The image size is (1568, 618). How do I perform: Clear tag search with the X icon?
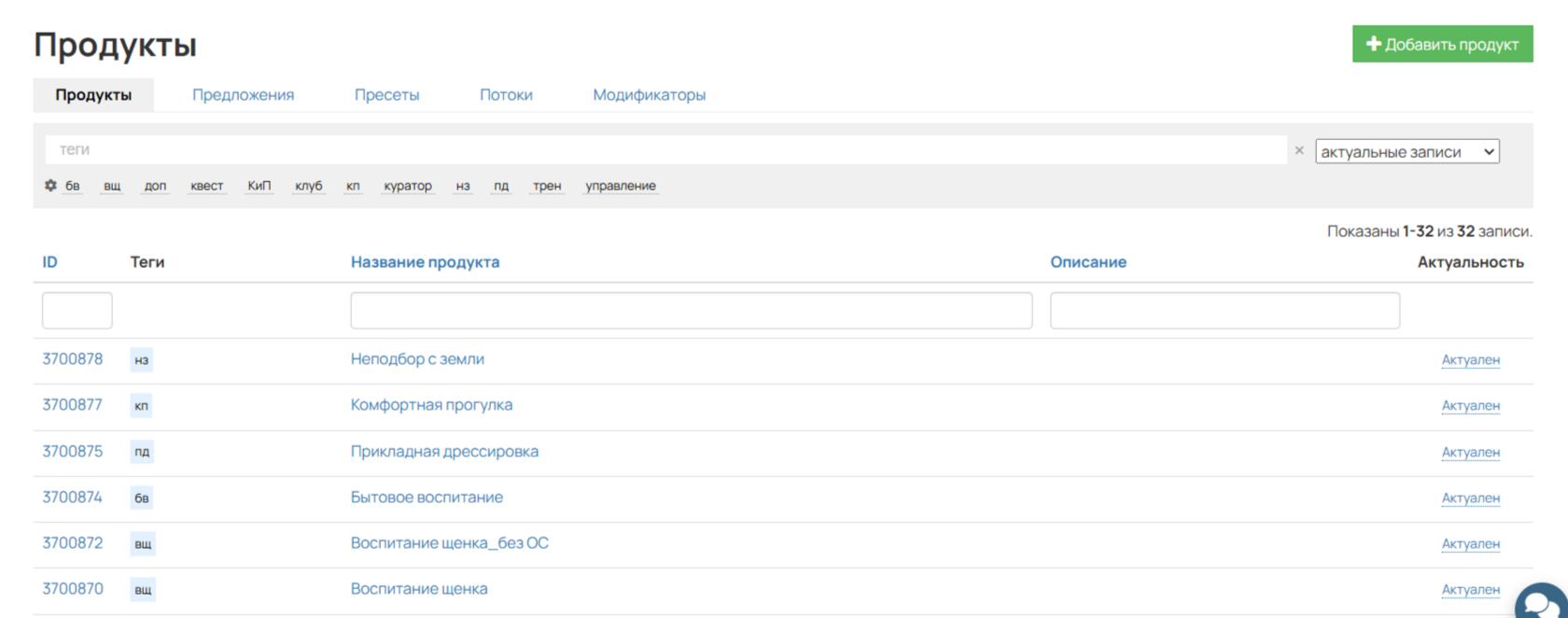[1298, 150]
